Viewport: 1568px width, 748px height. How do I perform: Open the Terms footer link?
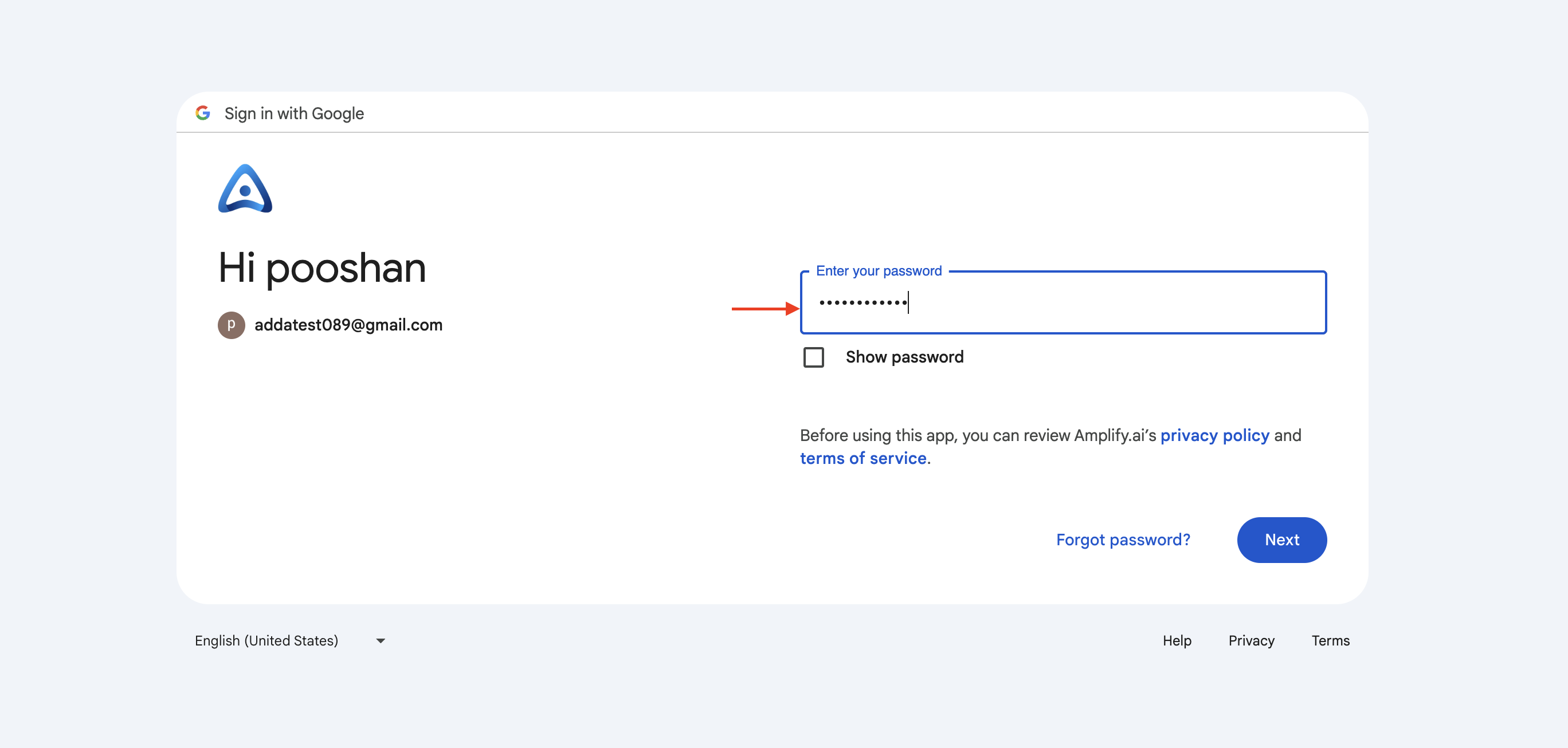click(x=1330, y=640)
